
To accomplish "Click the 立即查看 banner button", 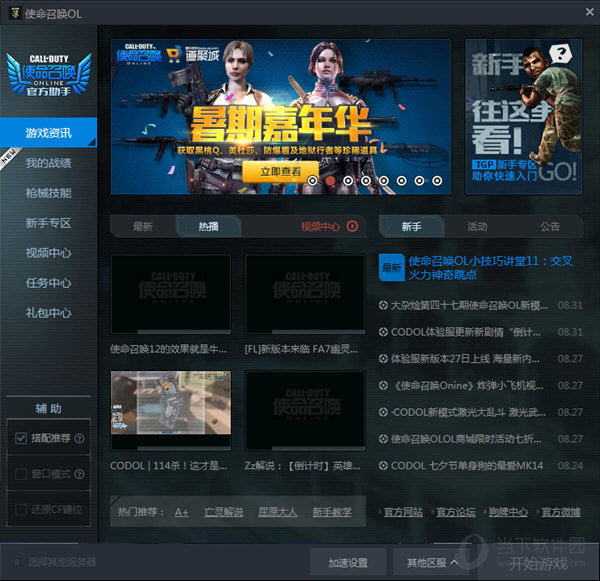I will [280, 171].
